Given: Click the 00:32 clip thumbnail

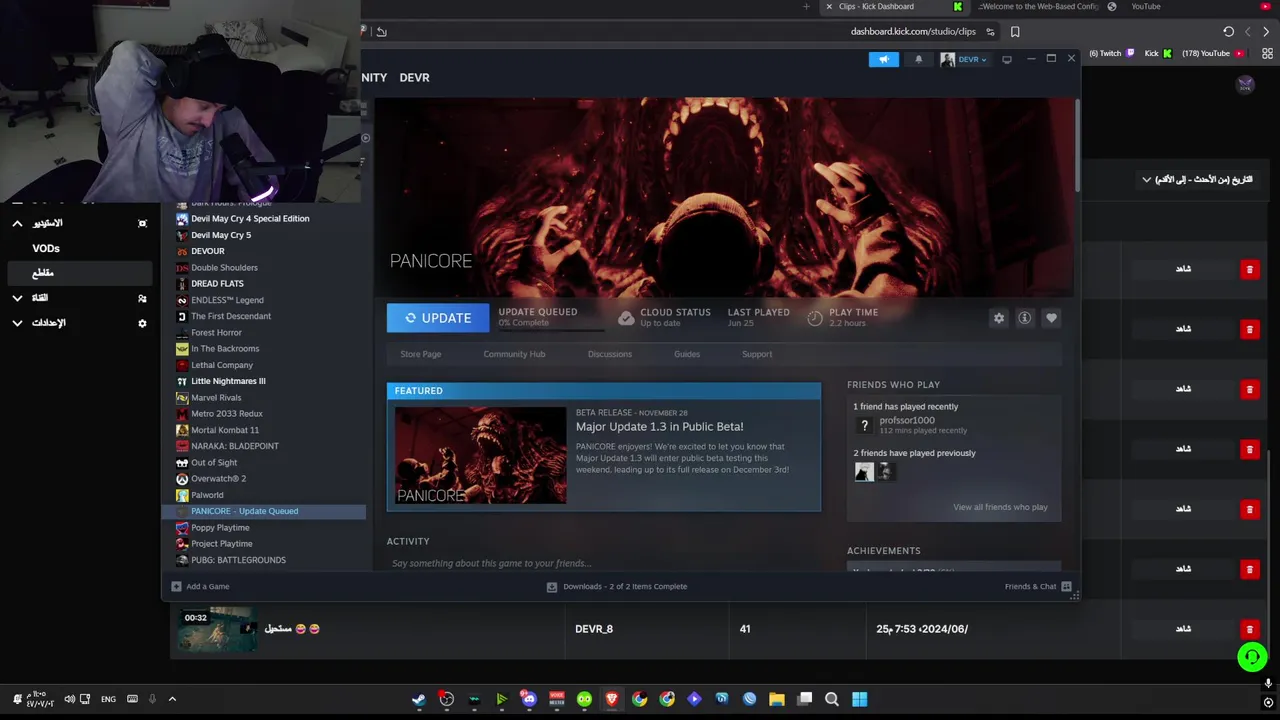Looking at the screenshot, I should click(216, 629).
